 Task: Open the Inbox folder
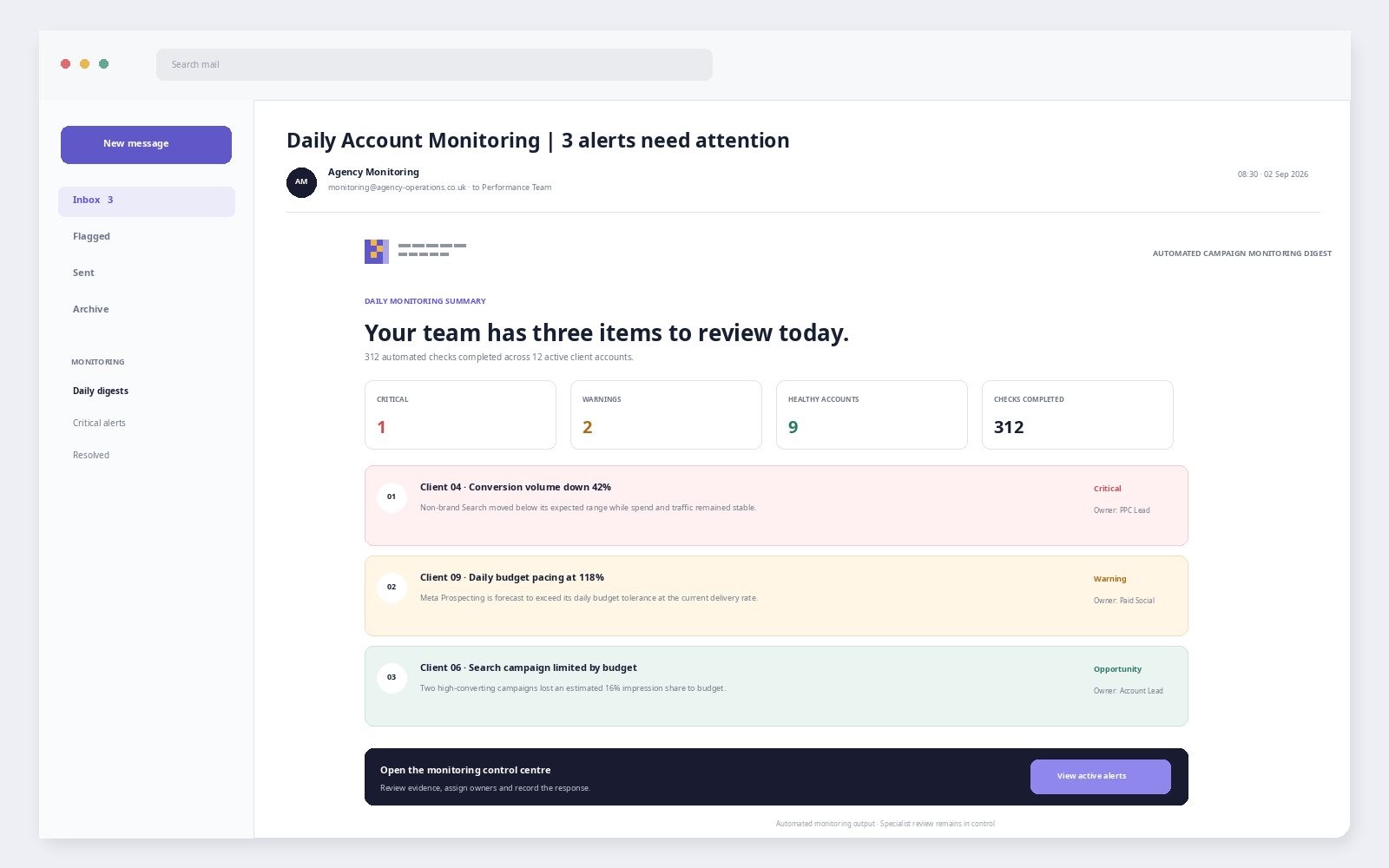(x=147, y=201)
